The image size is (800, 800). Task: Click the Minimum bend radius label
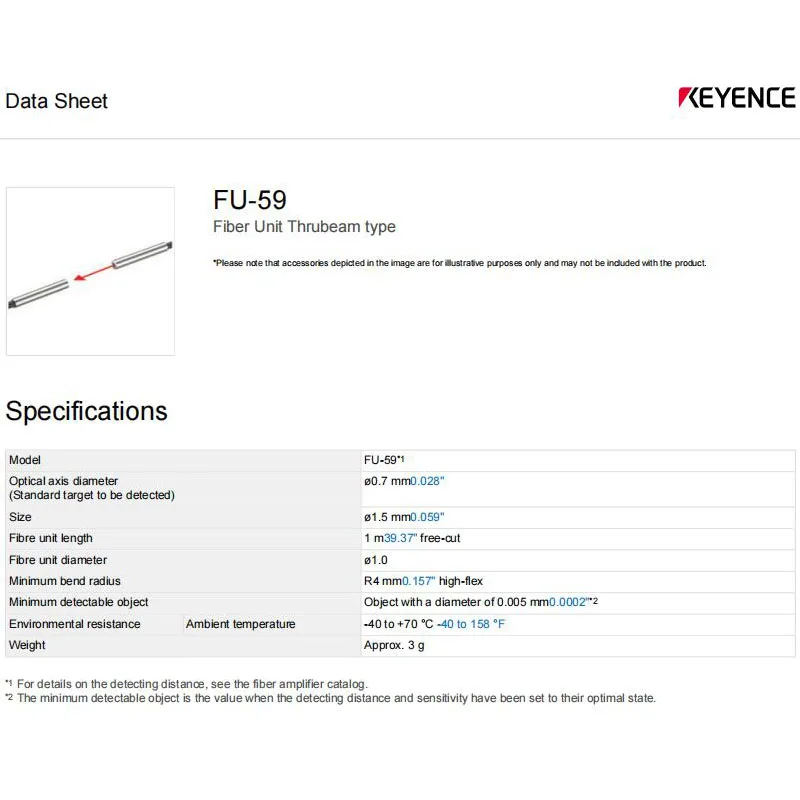(64, 581)
